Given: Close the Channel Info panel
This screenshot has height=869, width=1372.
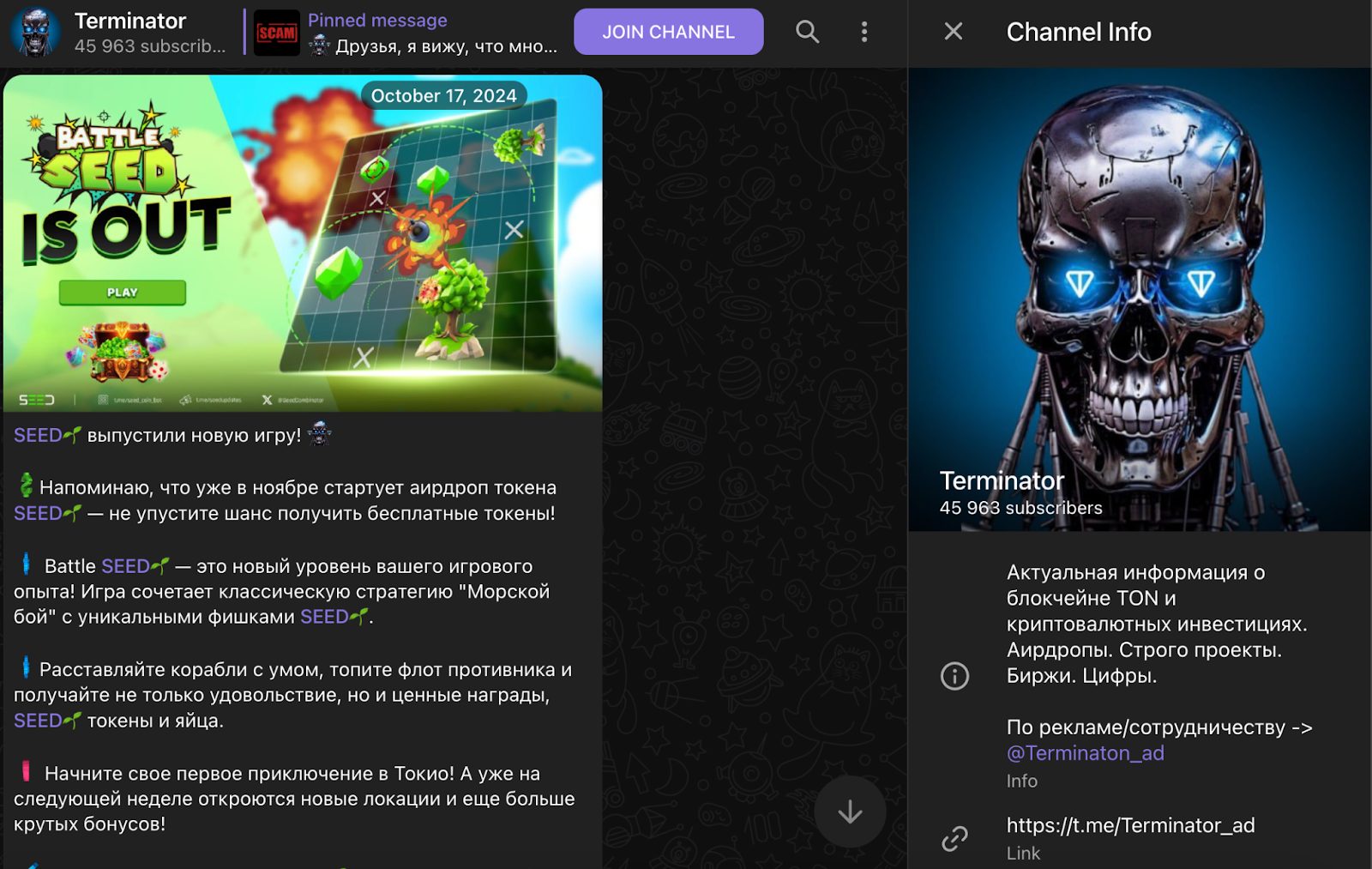Looking at the screenshot, I should (x=953, y=32).
